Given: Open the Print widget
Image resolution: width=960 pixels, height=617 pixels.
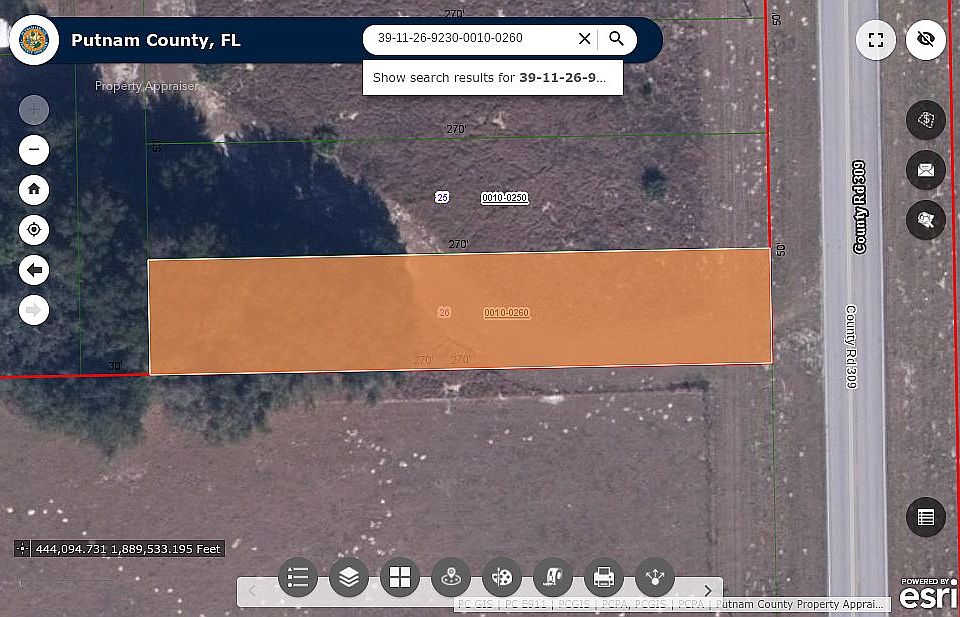Looking at the screenshot, I should [x=604, y=577].
